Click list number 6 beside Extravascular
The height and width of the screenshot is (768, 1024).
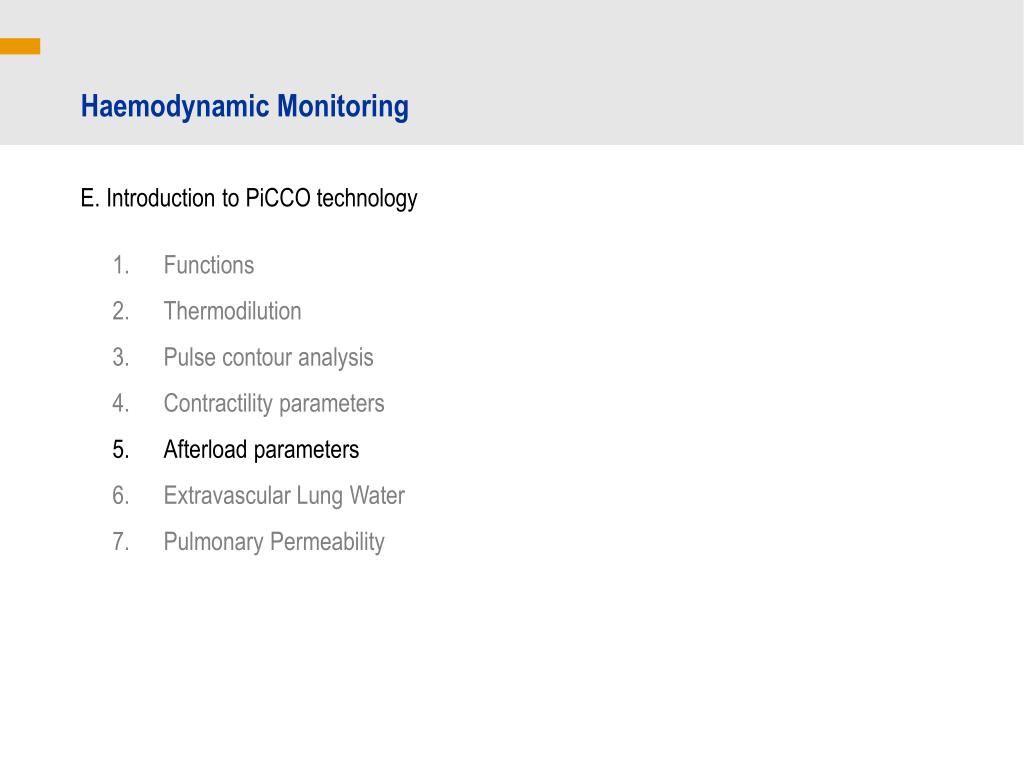click(x=121, y=495)
